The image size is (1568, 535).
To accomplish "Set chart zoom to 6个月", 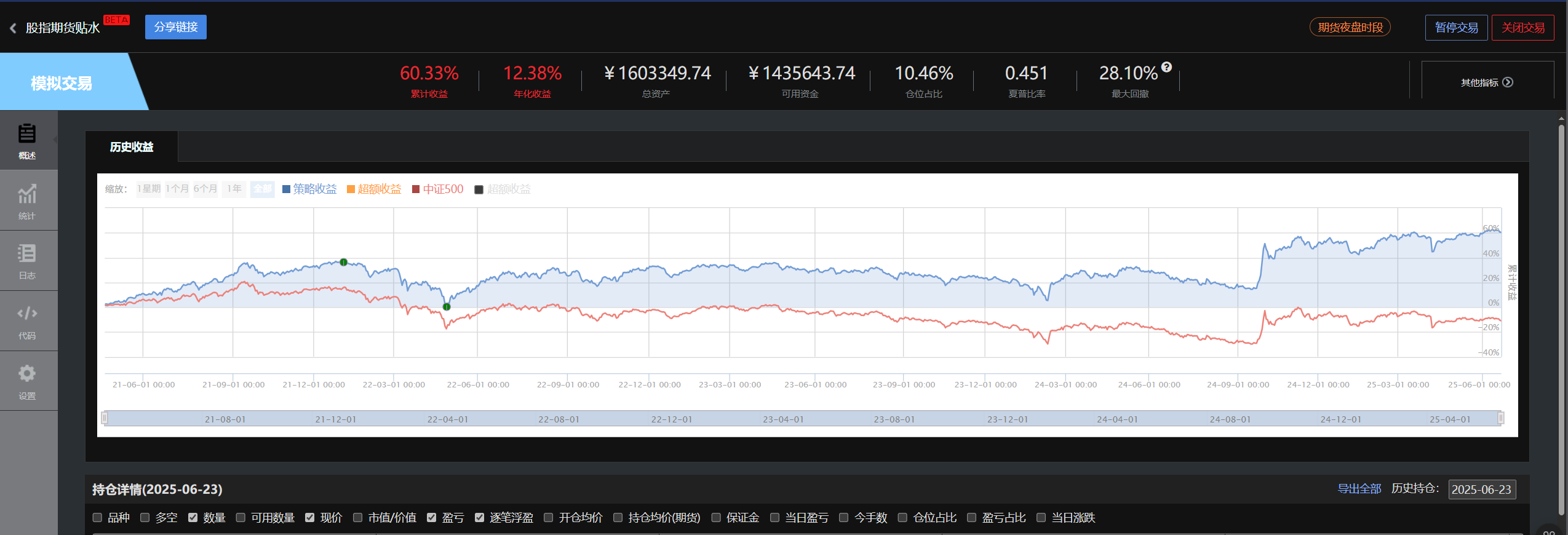I will click(205, 189).
